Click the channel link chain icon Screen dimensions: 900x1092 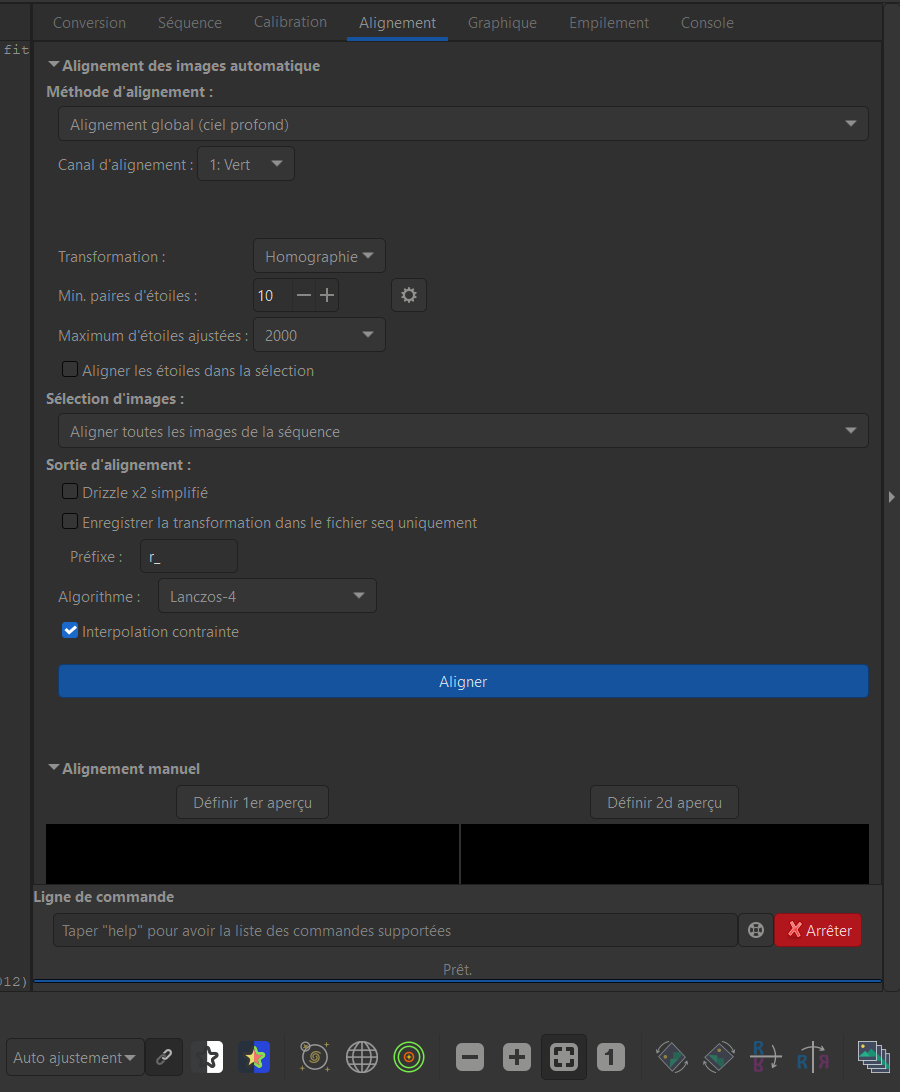pyautogui.click(x=164, y=1057)
